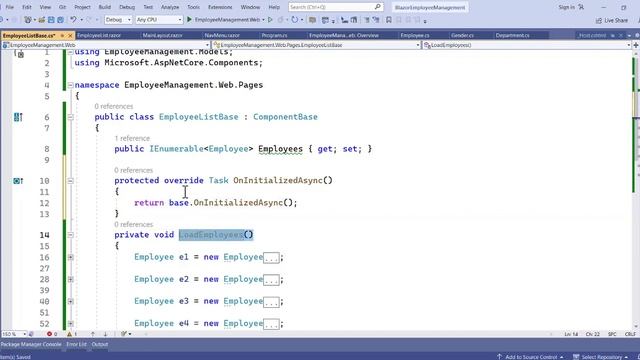Collapse the namespace block on line 4
This screenshot has height=360, width=640.
click(70, 85)
